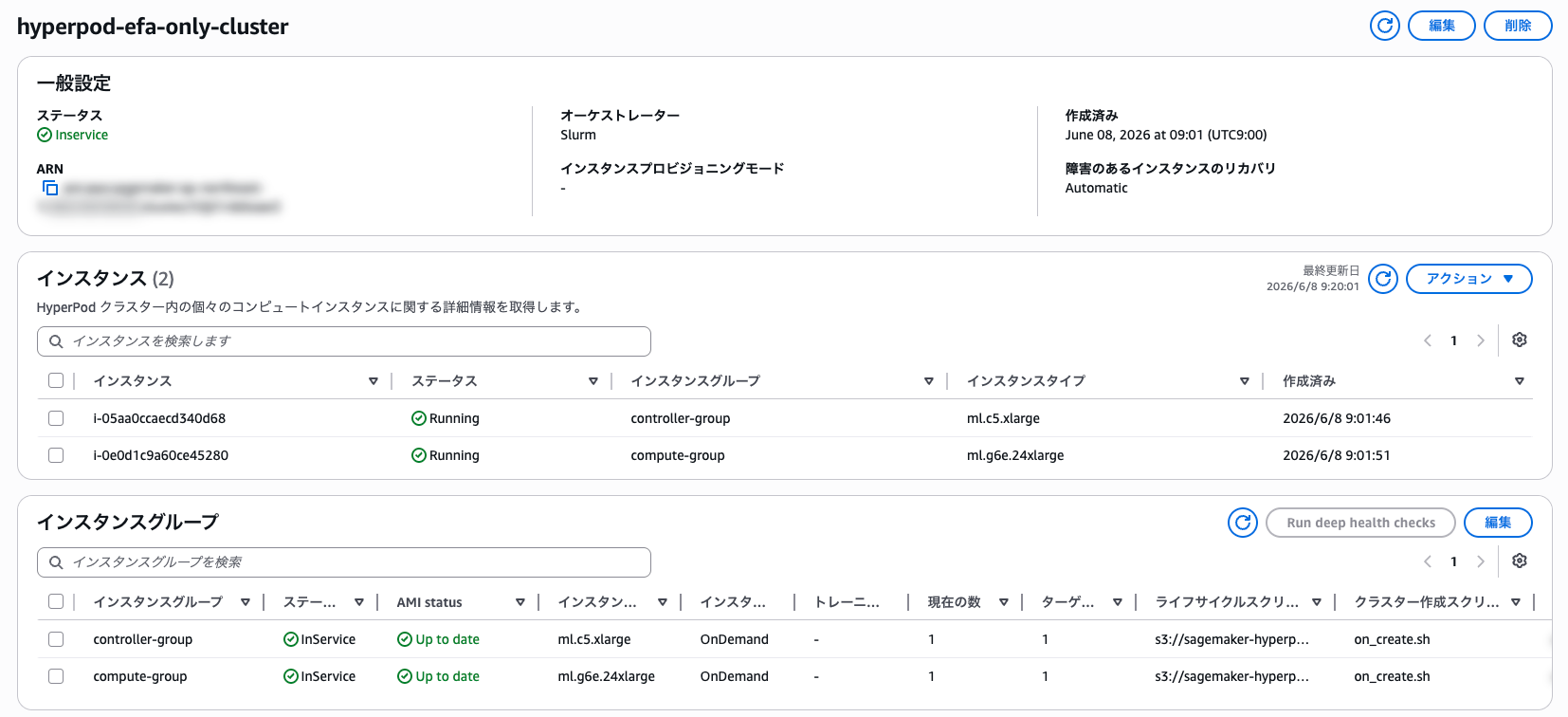Viewport: 1568px width, 717px height.
Task: Click instance ID i-0e0d1c9a60ce45280
Action: click(x=160, y=455)
